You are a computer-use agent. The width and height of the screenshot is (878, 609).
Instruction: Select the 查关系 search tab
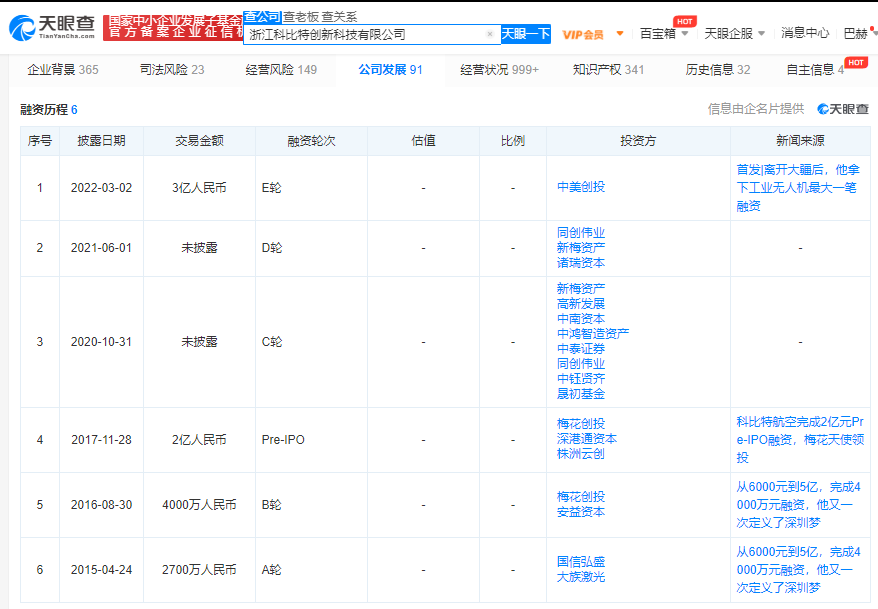point(339,17)
